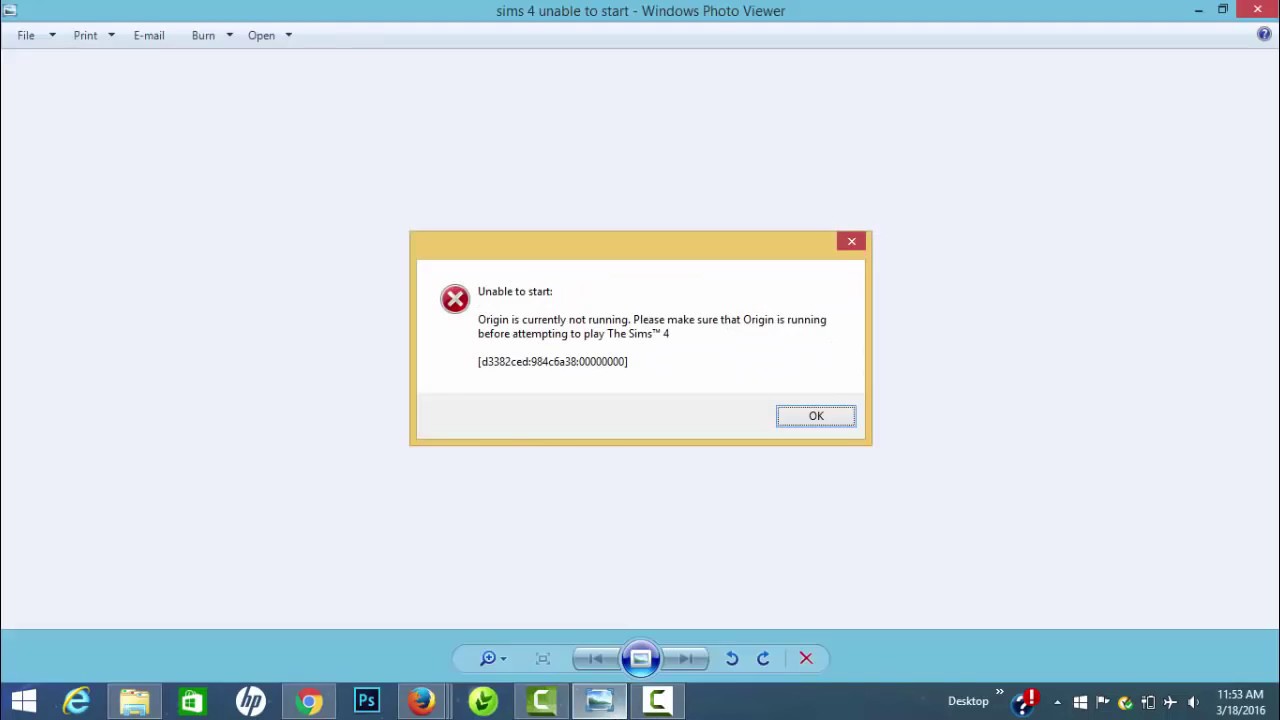Open the Open menu
The width and height of the screenshot is (1280, 720).
(x=261, y=35)
